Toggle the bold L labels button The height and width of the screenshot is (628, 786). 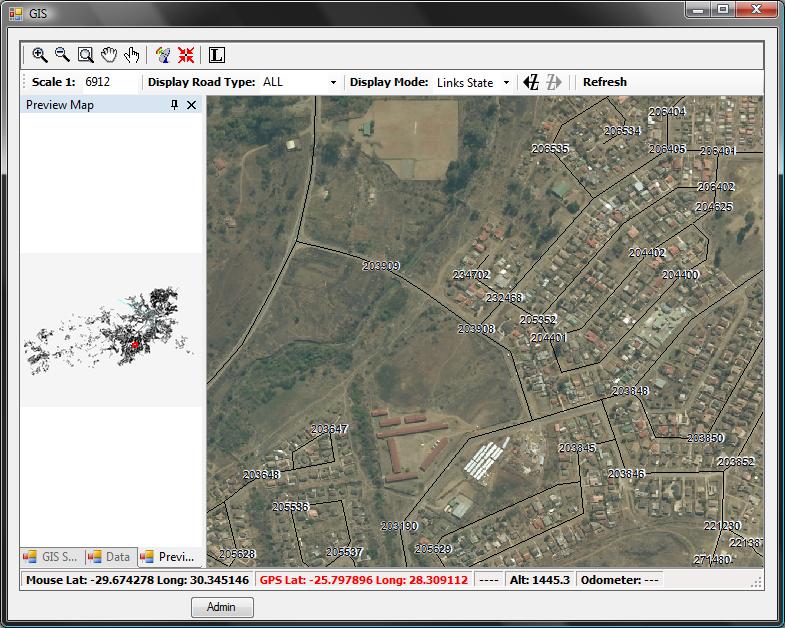tap(217, 56)
